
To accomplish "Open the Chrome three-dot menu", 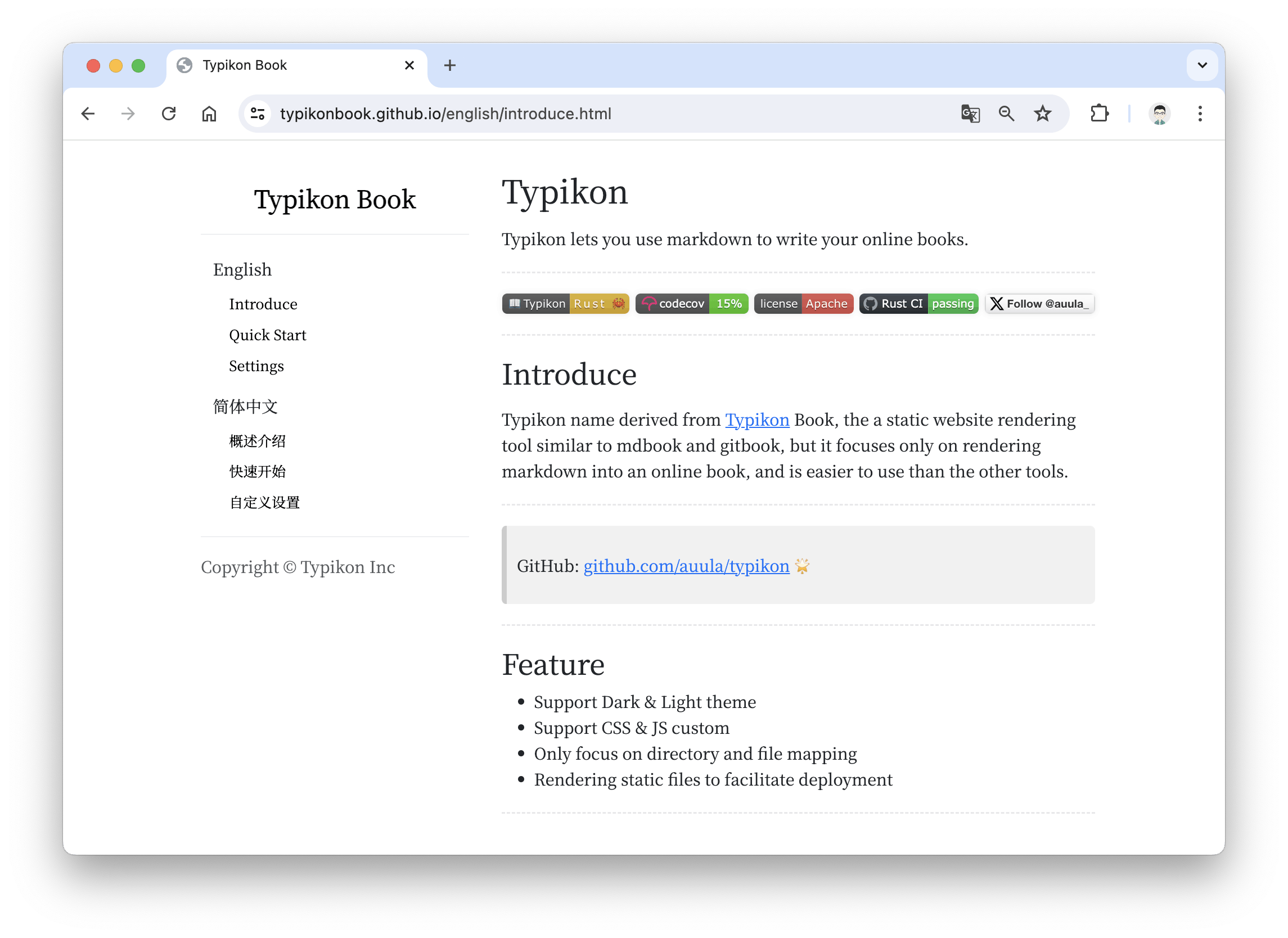I will 1199,114.
